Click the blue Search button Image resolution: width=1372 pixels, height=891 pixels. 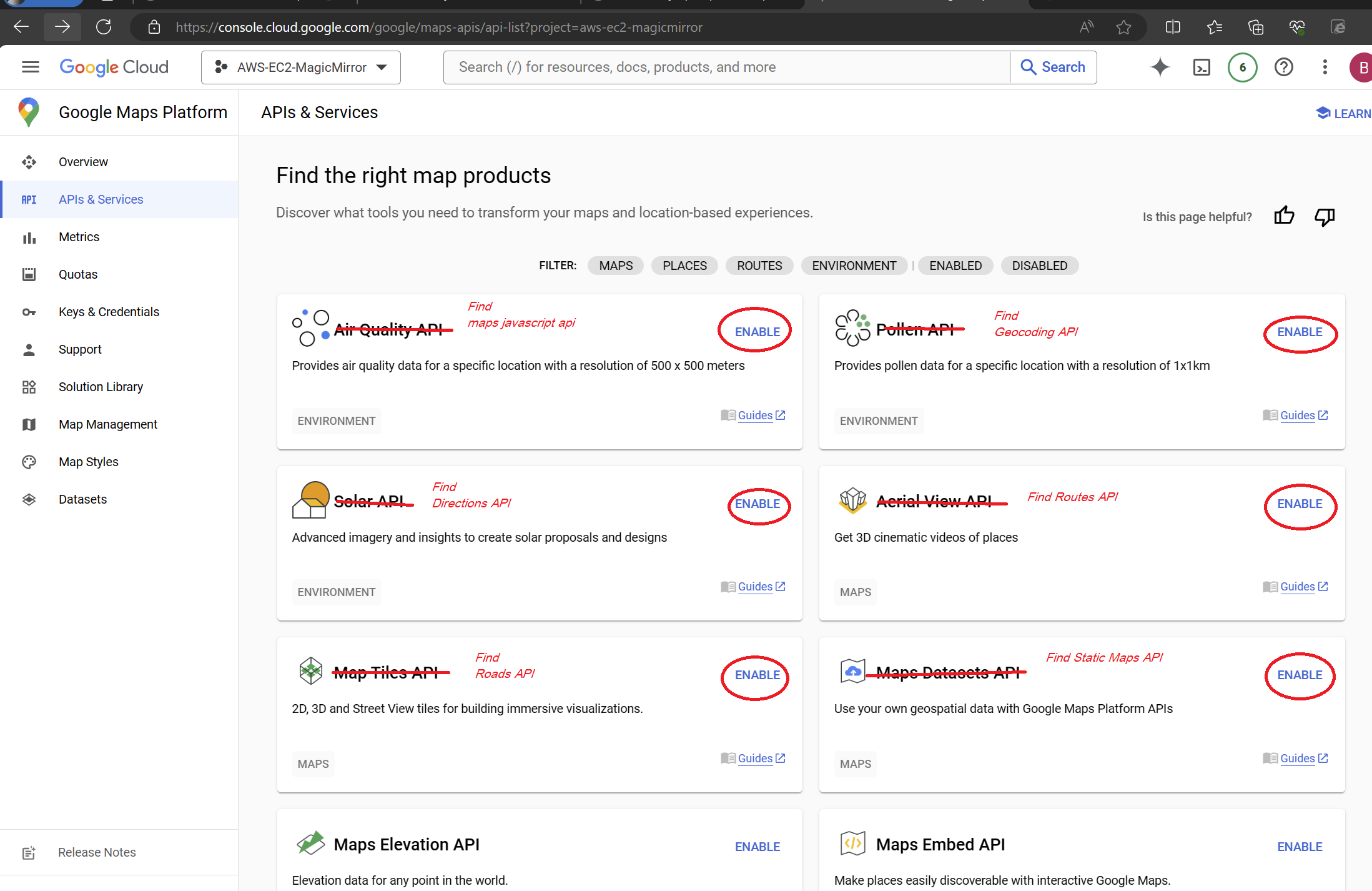tap(1053, 67)
